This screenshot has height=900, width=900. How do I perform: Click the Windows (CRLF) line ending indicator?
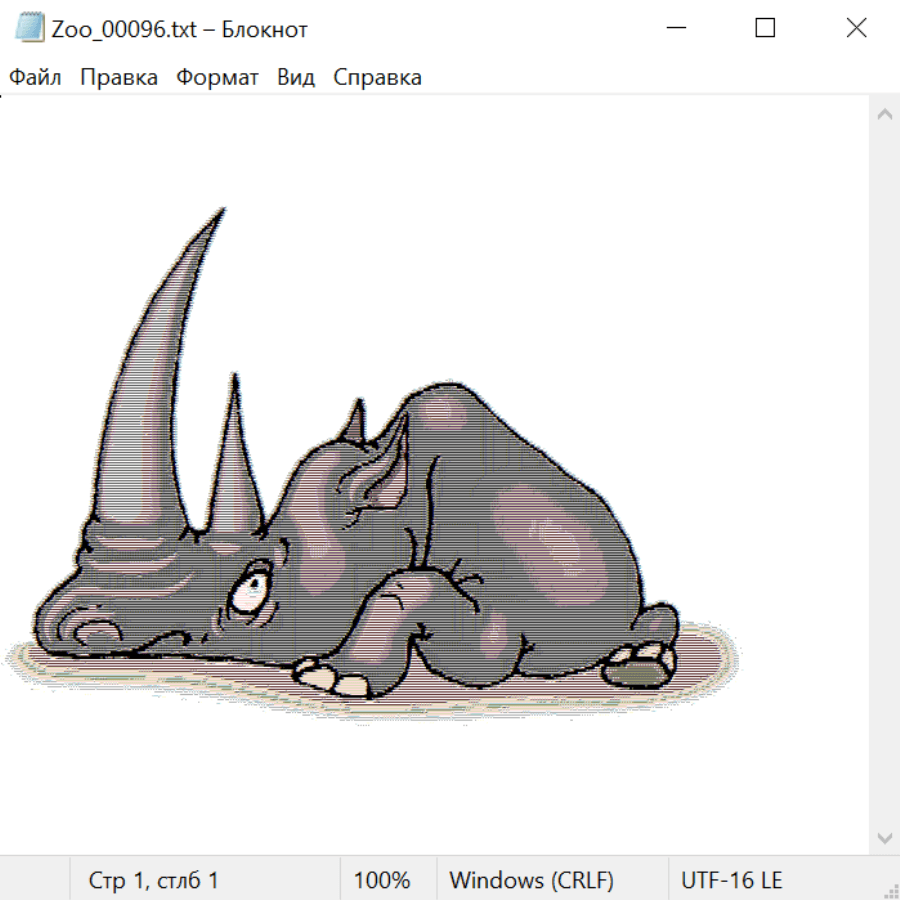click(531, 880)
